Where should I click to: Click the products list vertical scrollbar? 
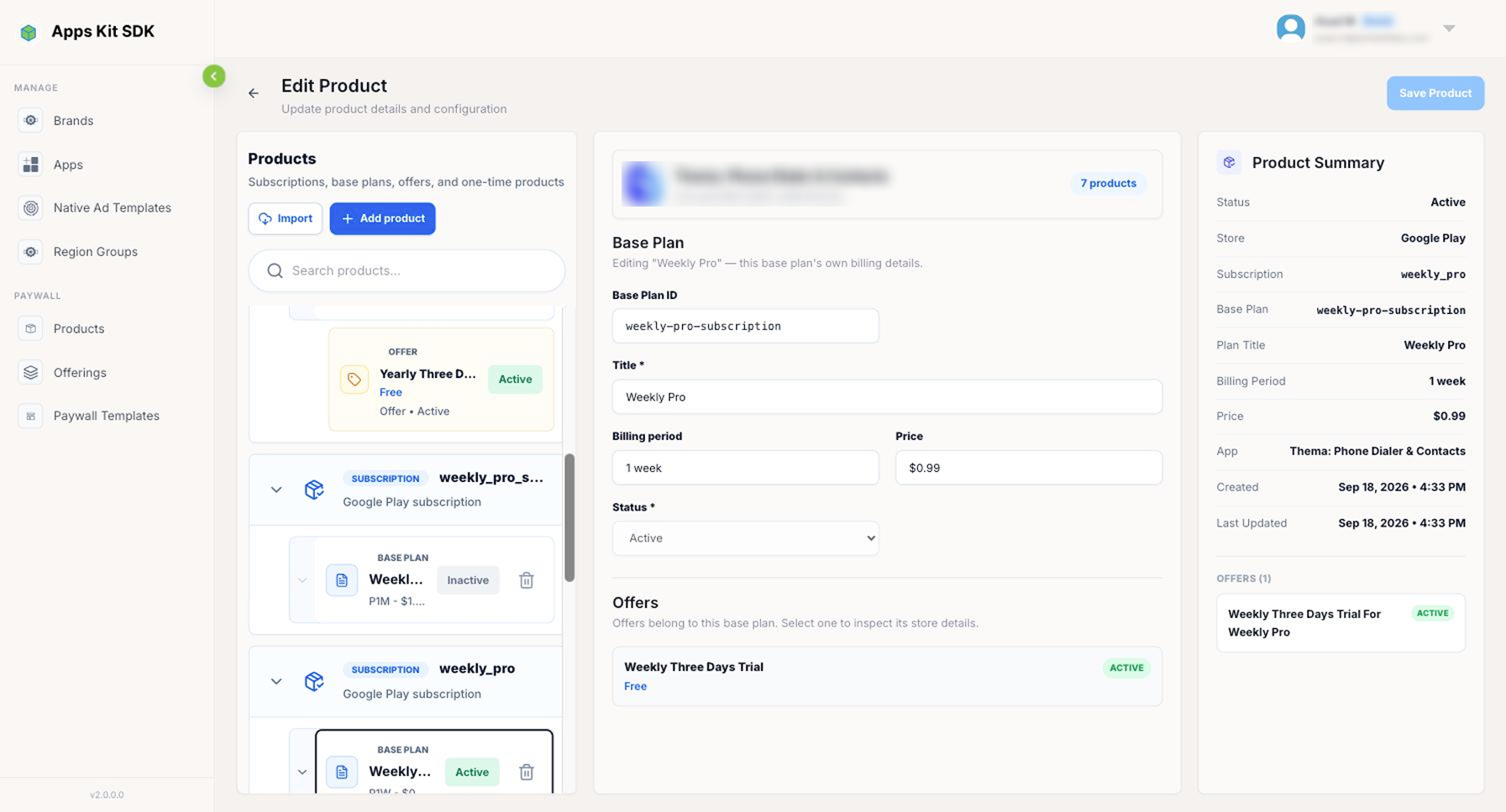[x=569, y=517]
